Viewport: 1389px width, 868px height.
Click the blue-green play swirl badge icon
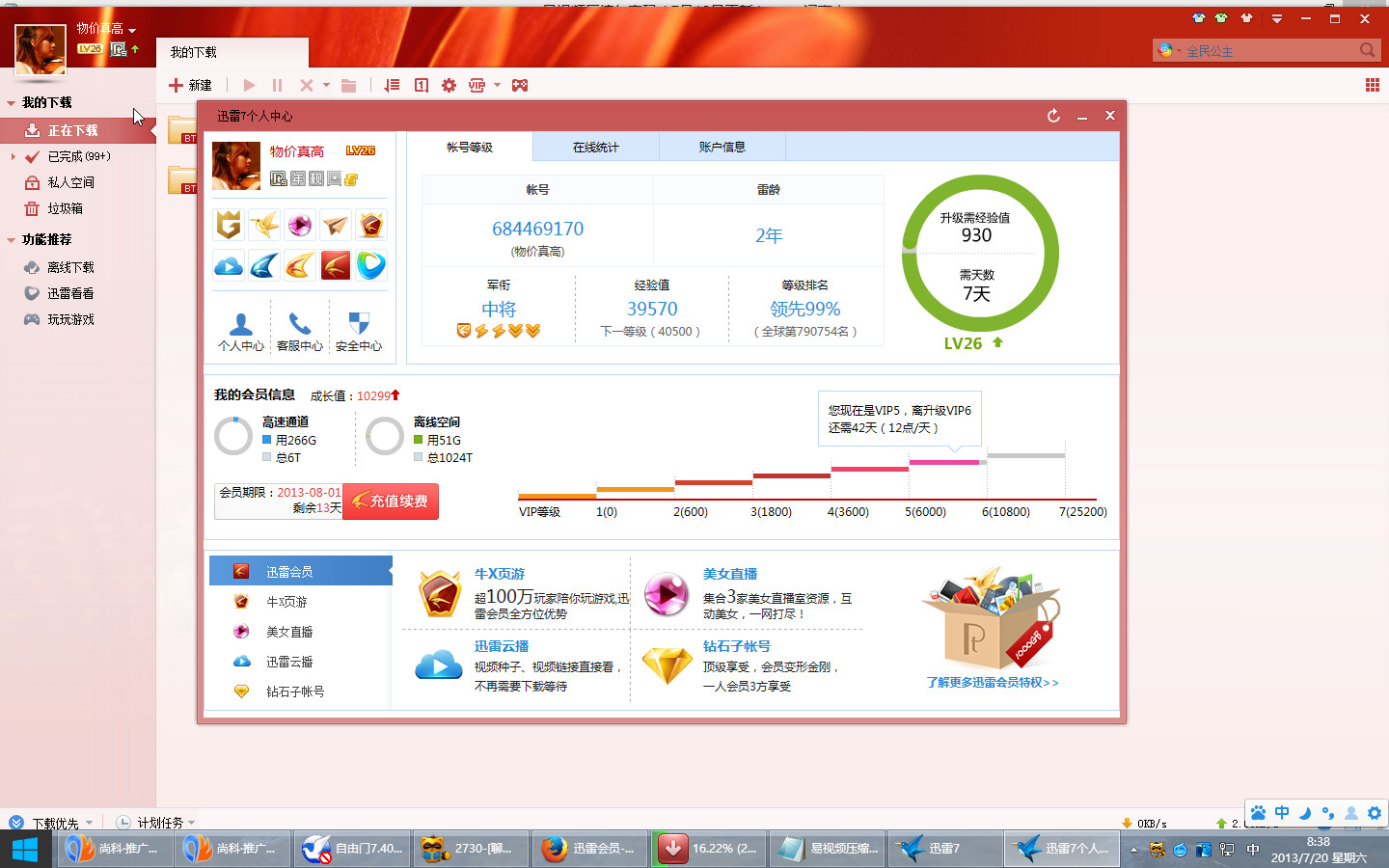pos(371,265)
